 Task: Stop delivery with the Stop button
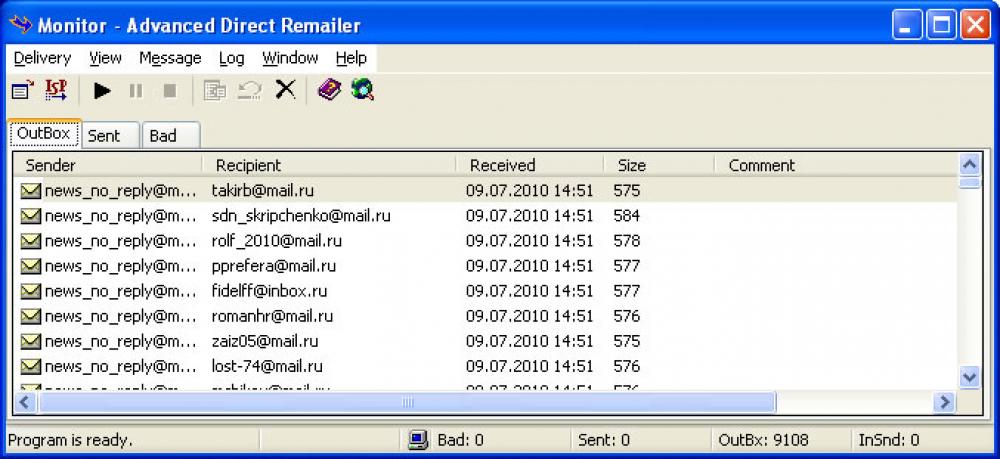(170, 91)
